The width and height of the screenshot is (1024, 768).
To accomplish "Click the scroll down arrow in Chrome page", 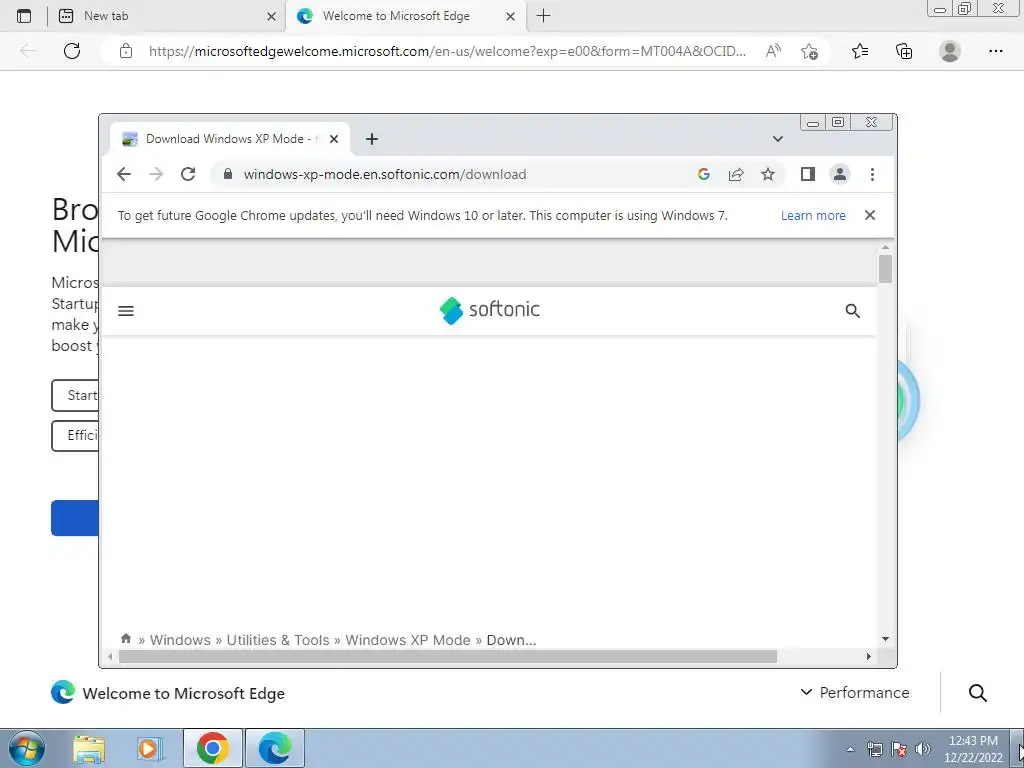I will pyautogui.click(x=886, y=639).
